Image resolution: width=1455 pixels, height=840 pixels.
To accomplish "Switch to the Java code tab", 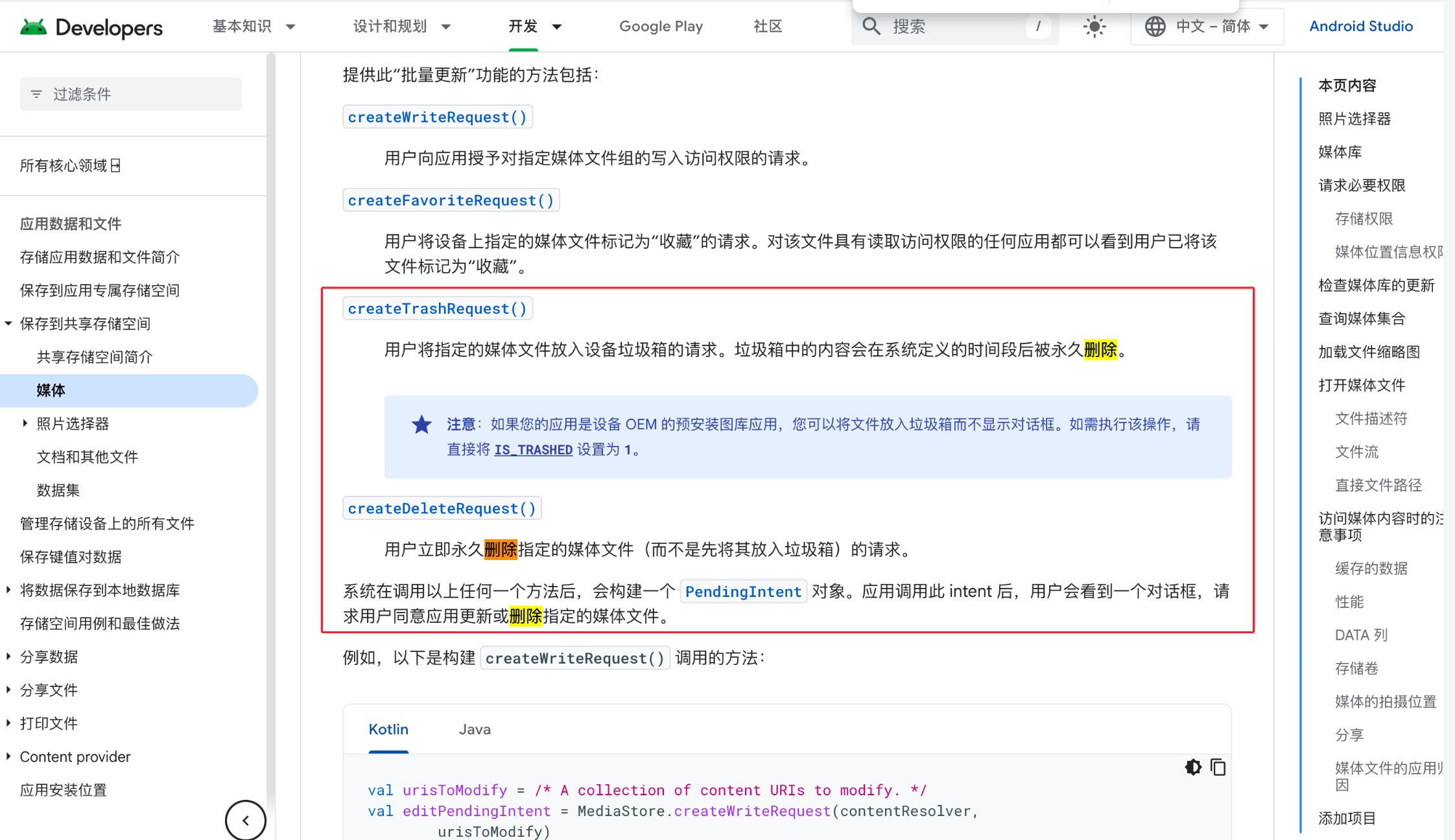I will 475,729.
